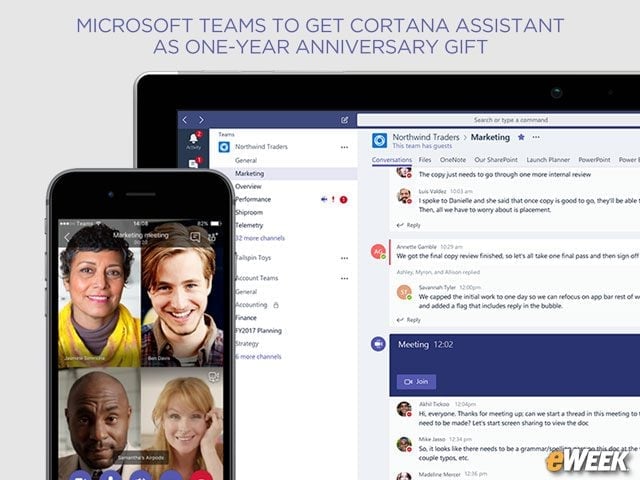The height and width of the screenshot is (480, 640).
Task: Click the Northwind Traders breadcrumb in header
Action: (426, 137)
